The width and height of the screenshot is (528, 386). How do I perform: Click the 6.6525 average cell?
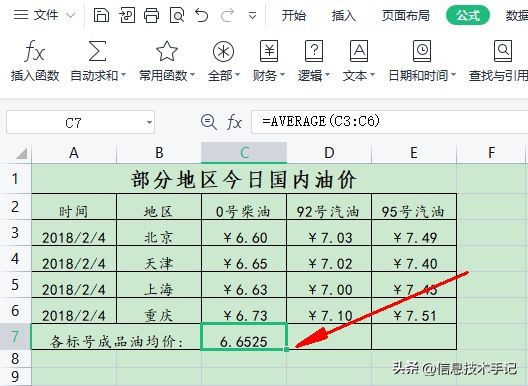(244, 336)
